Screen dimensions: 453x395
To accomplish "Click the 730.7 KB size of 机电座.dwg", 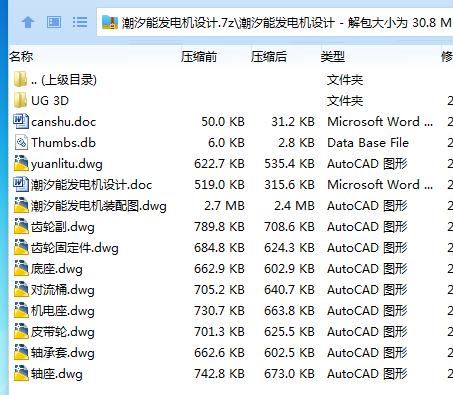I will pos(219,311).
